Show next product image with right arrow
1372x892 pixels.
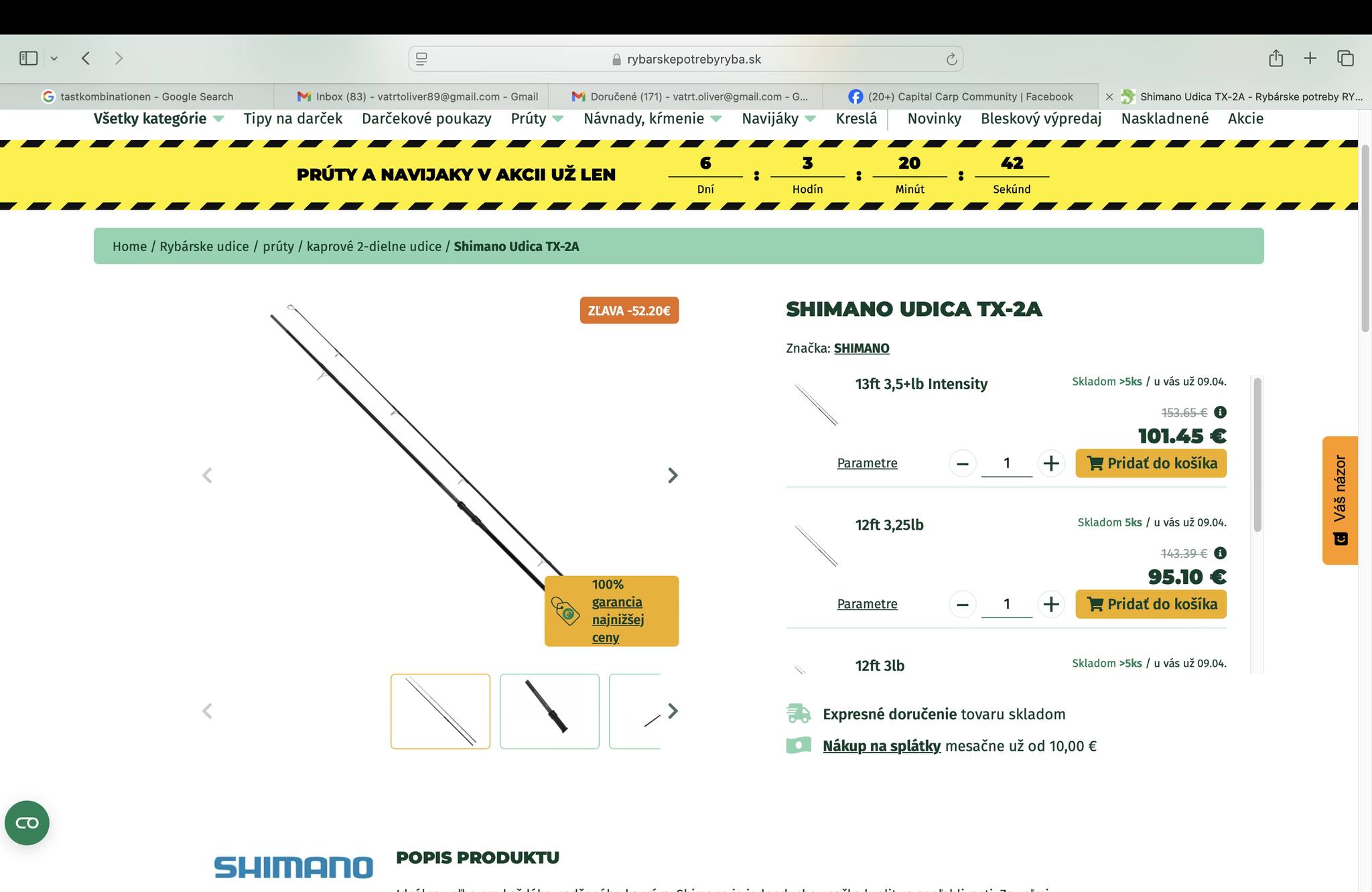point(673,475)
